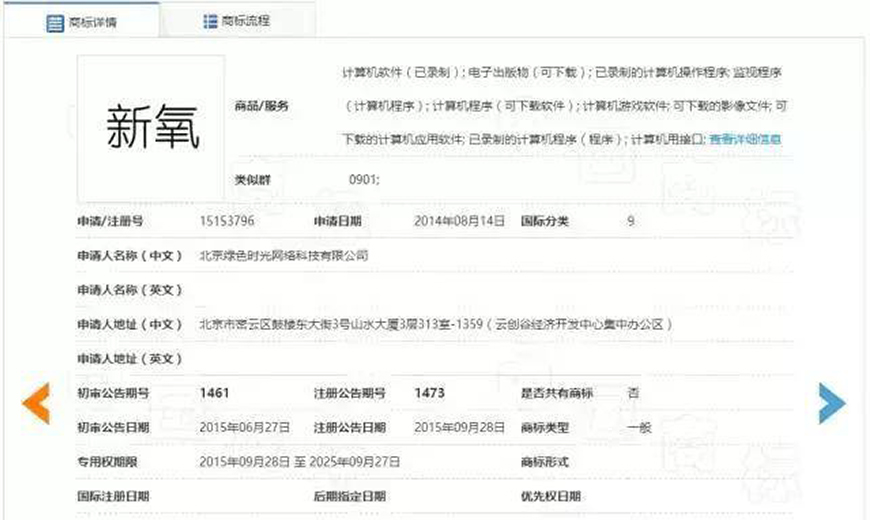Click the blue next arrow

pyautogui.click(x=831, y=402)
